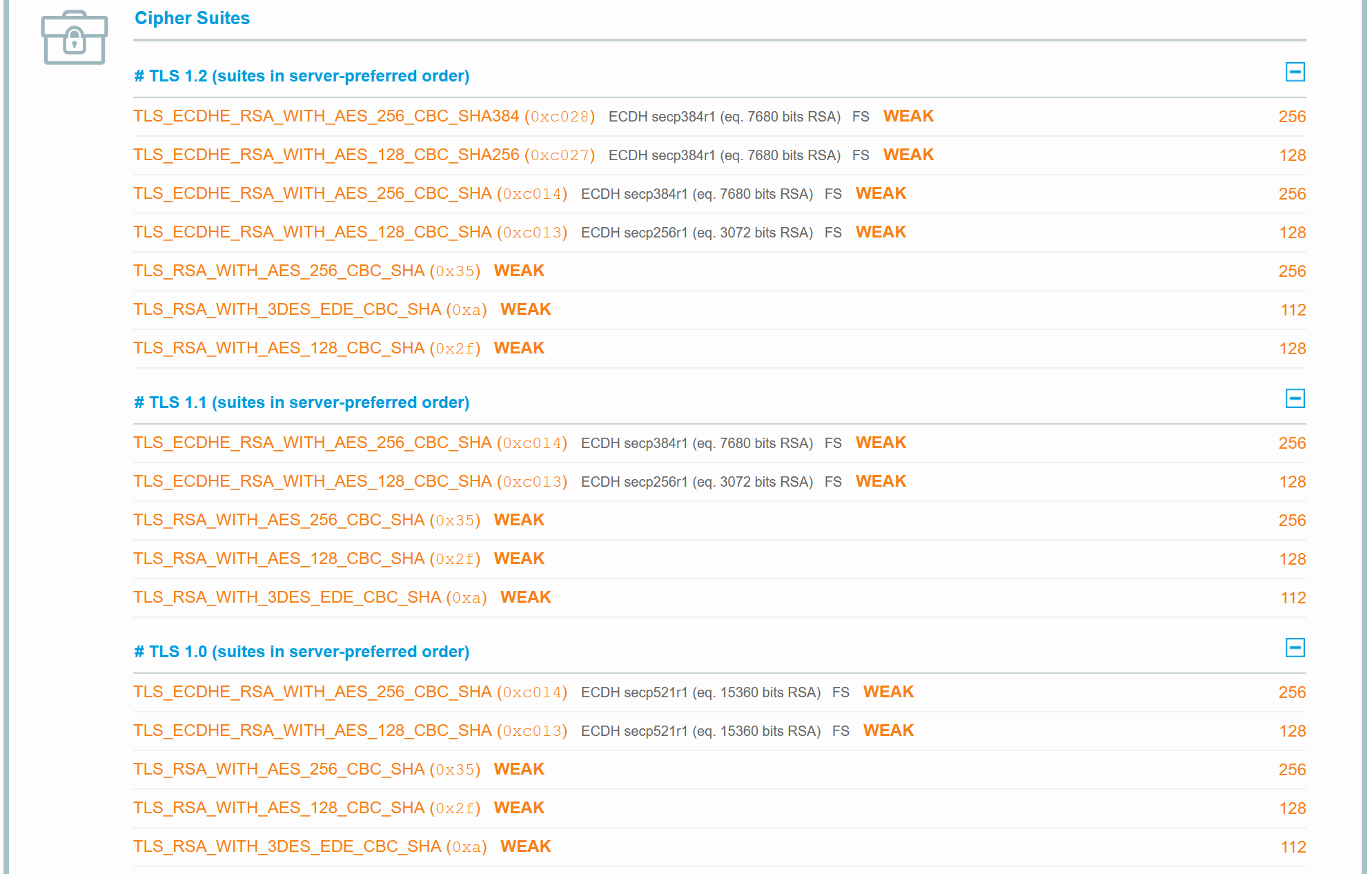Click TLS_RSA_WITH_AES_256_CBC_SHA in TLS 1.1 list
Image resolution: width=1372 pixels, height=874 pixels.
(x=279, y=520)
